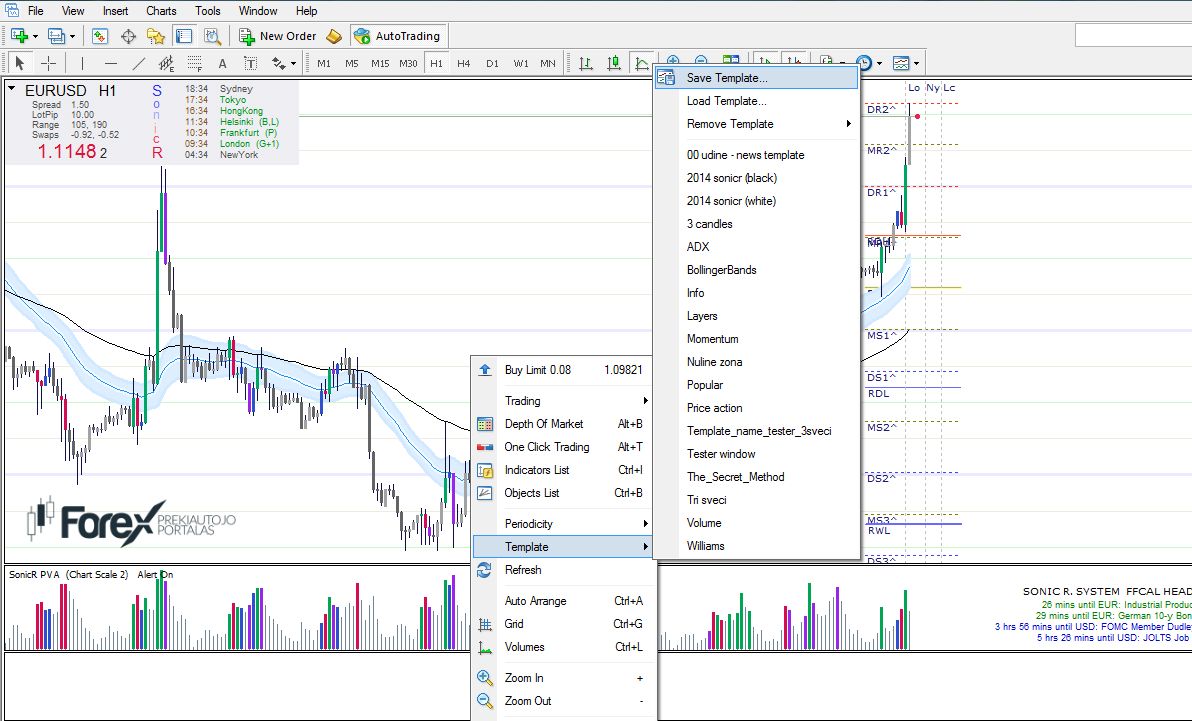Switch to the MN timeframe
Viewport: 1192px width, 721px height.
(548, 63)
